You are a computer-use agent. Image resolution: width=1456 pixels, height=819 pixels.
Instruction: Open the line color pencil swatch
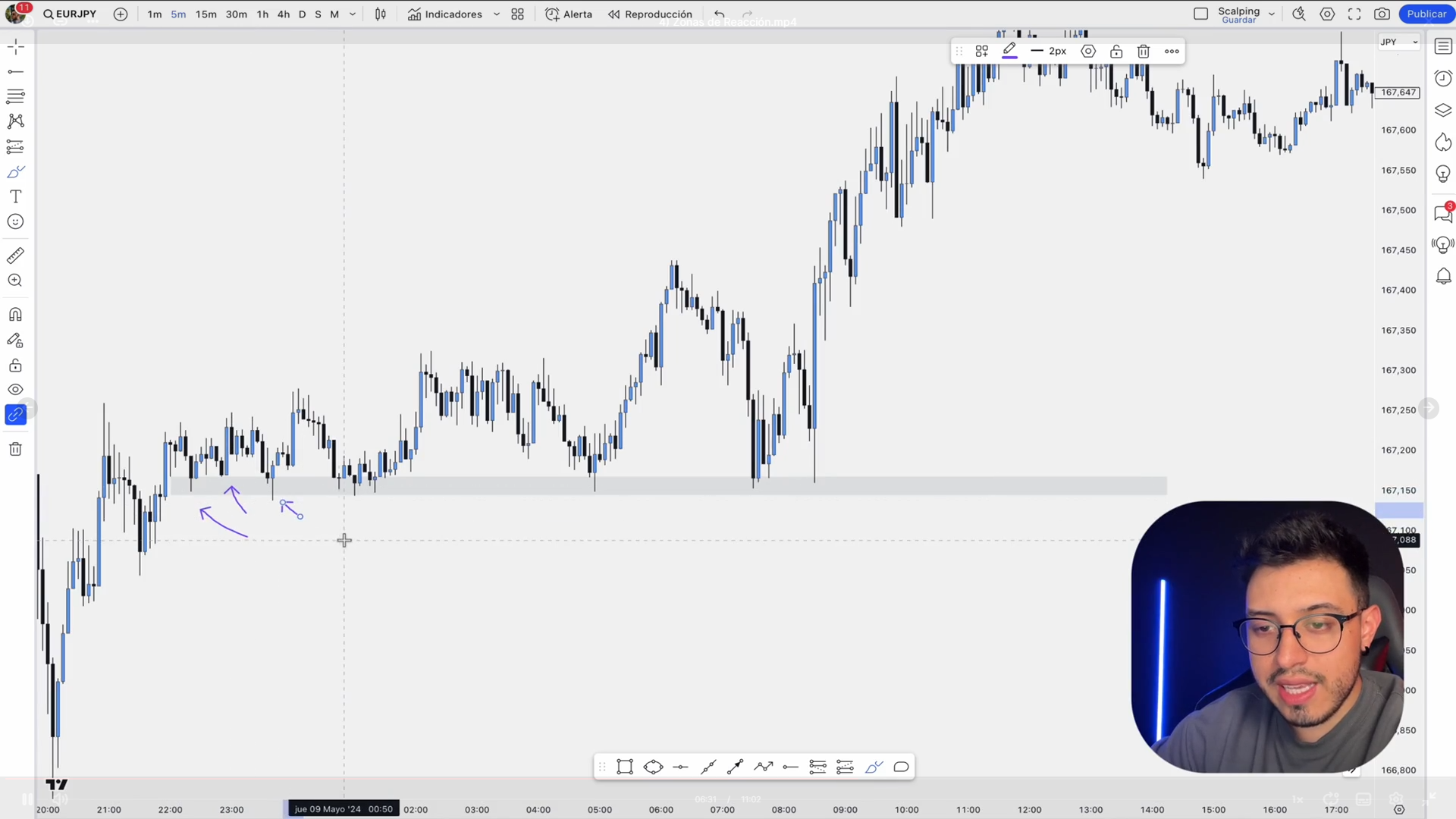[x=1009, y=52]
